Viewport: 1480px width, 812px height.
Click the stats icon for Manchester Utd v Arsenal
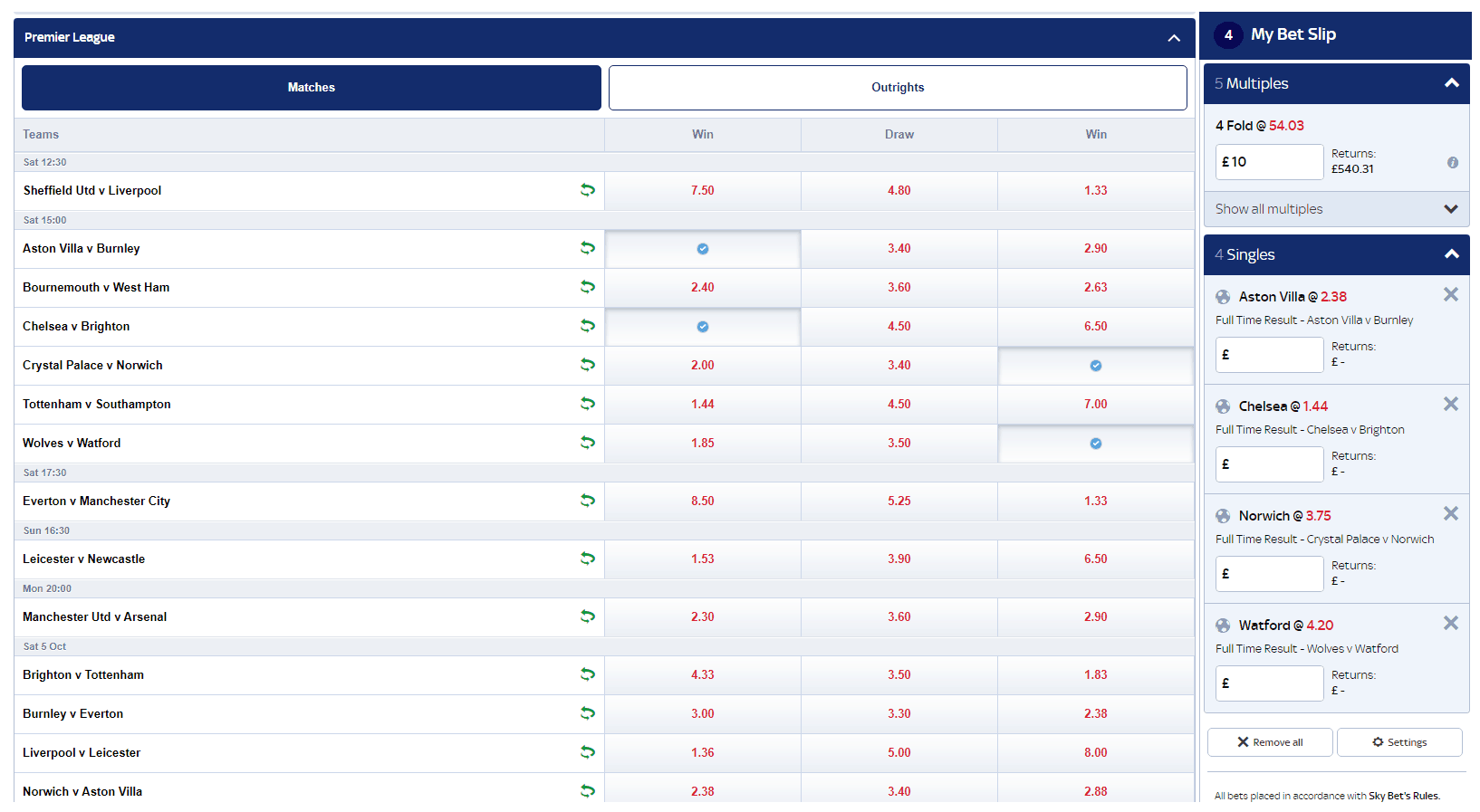point(588,616)
